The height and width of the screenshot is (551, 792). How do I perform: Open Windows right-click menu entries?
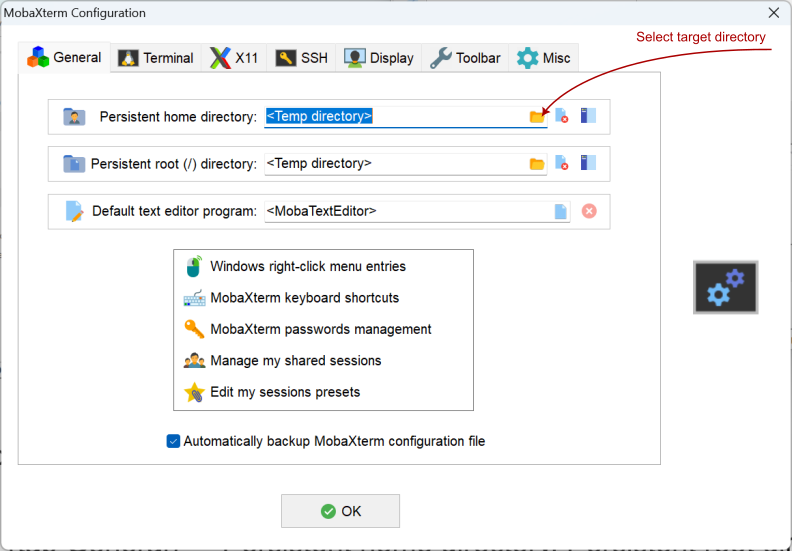pos(308,266)
